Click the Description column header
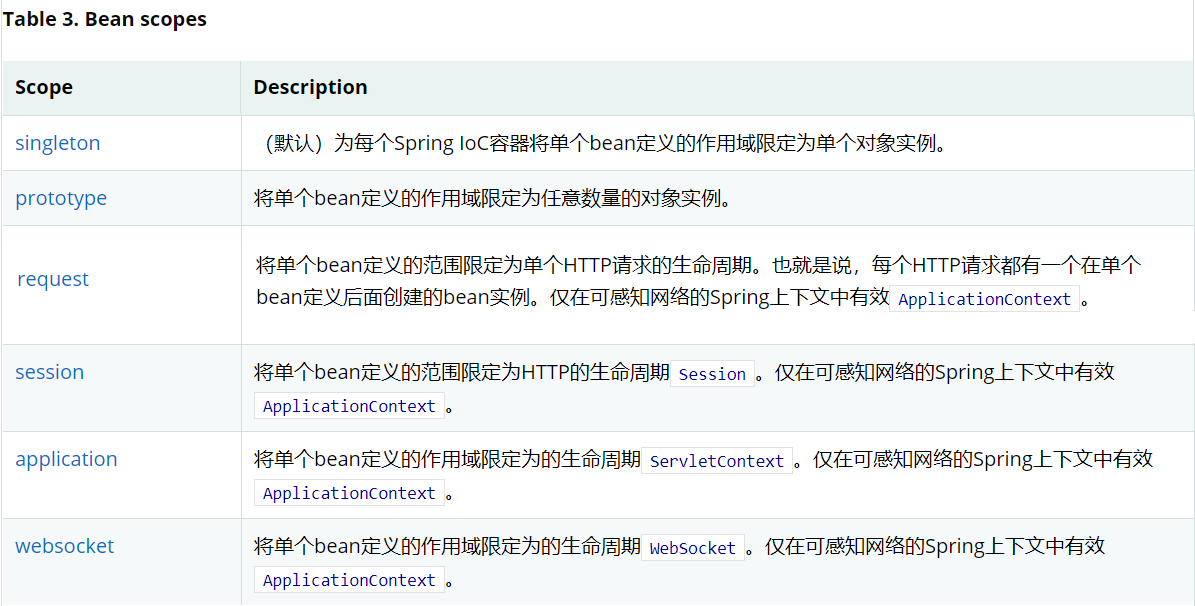Image resolution: width=1195 pixels, height=606 pixels. tap(310, 87)
